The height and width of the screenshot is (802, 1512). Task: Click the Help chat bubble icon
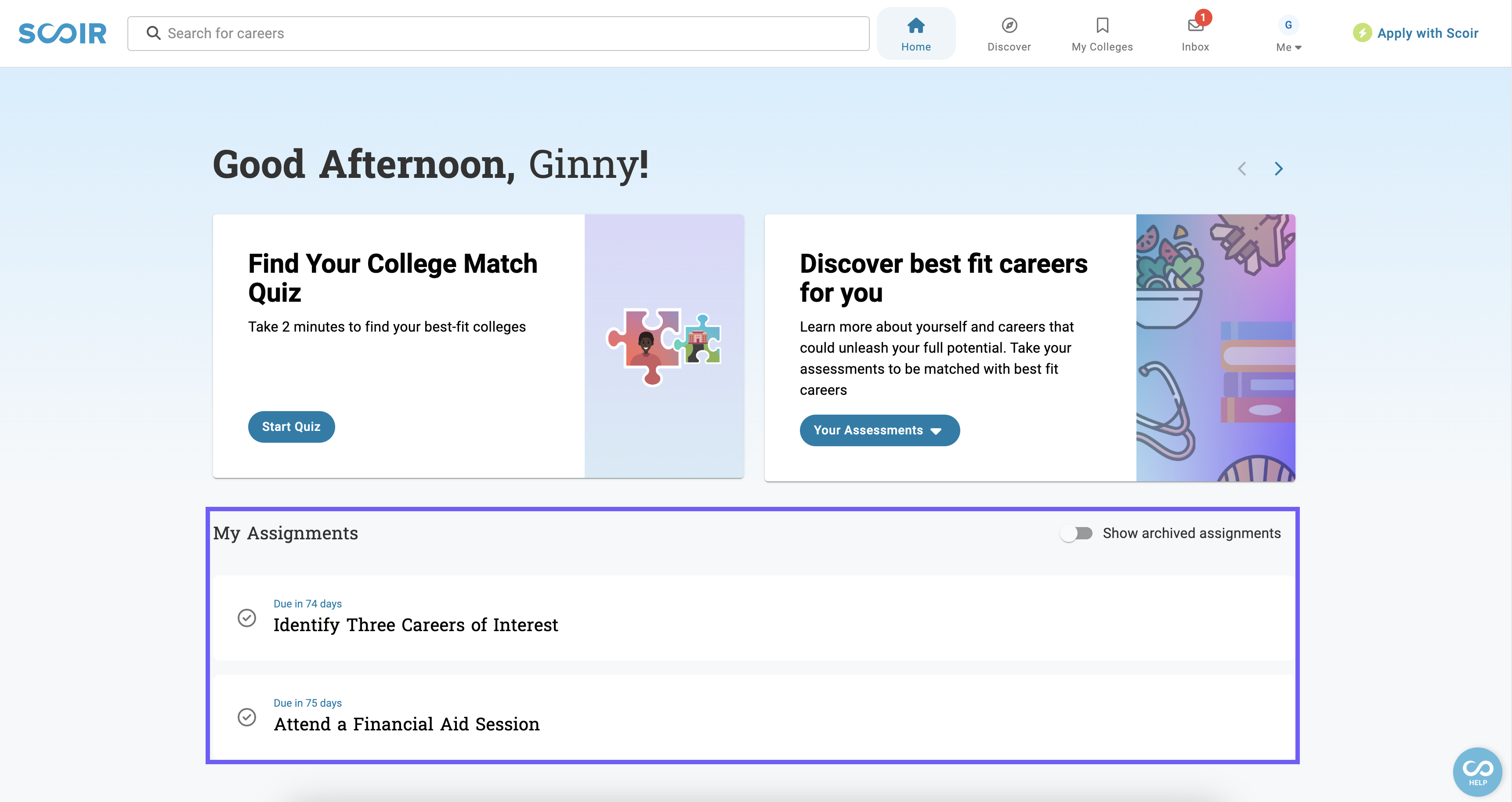pos(1477,772)
